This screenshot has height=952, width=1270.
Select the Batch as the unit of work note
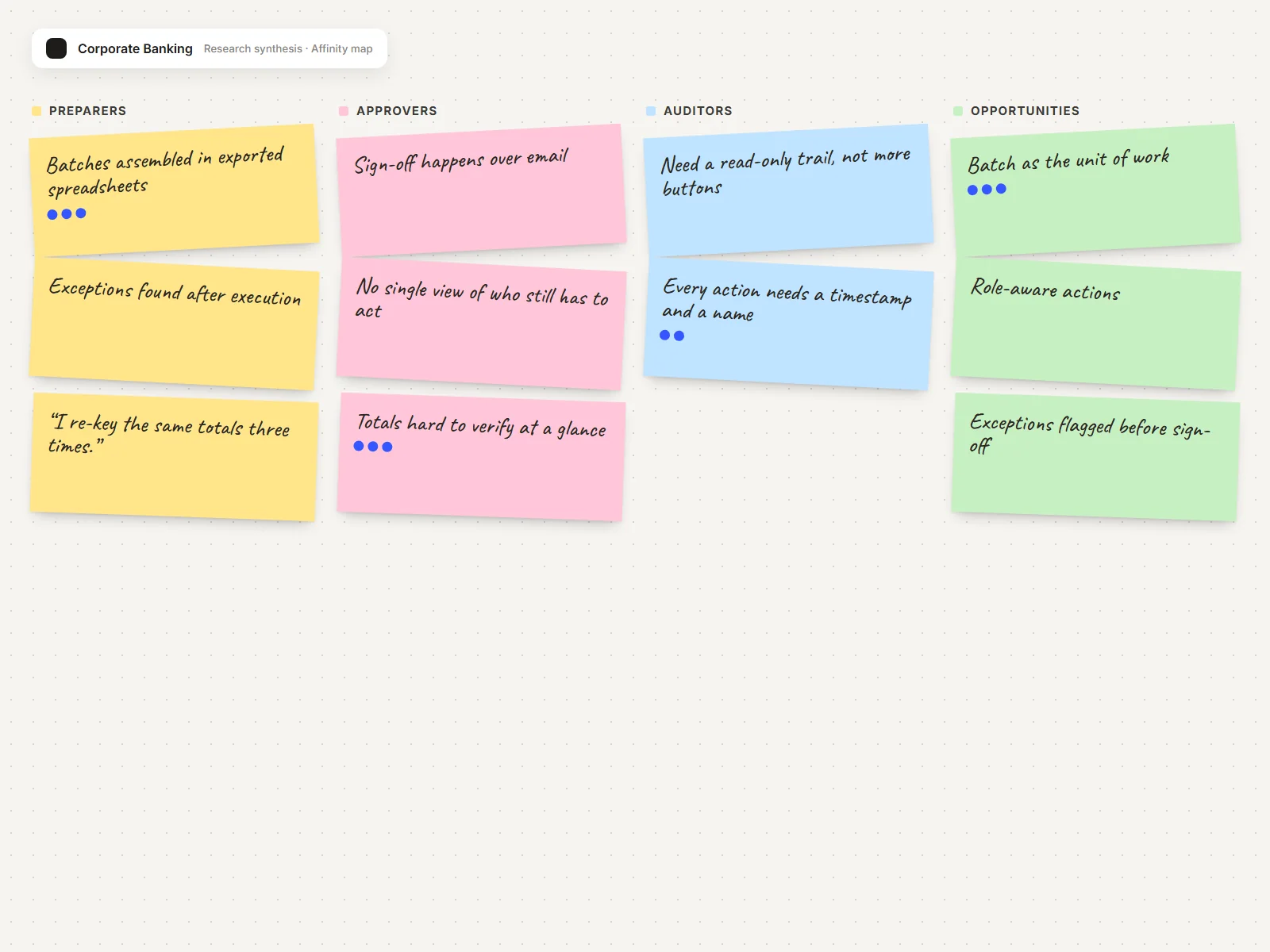1096,190
